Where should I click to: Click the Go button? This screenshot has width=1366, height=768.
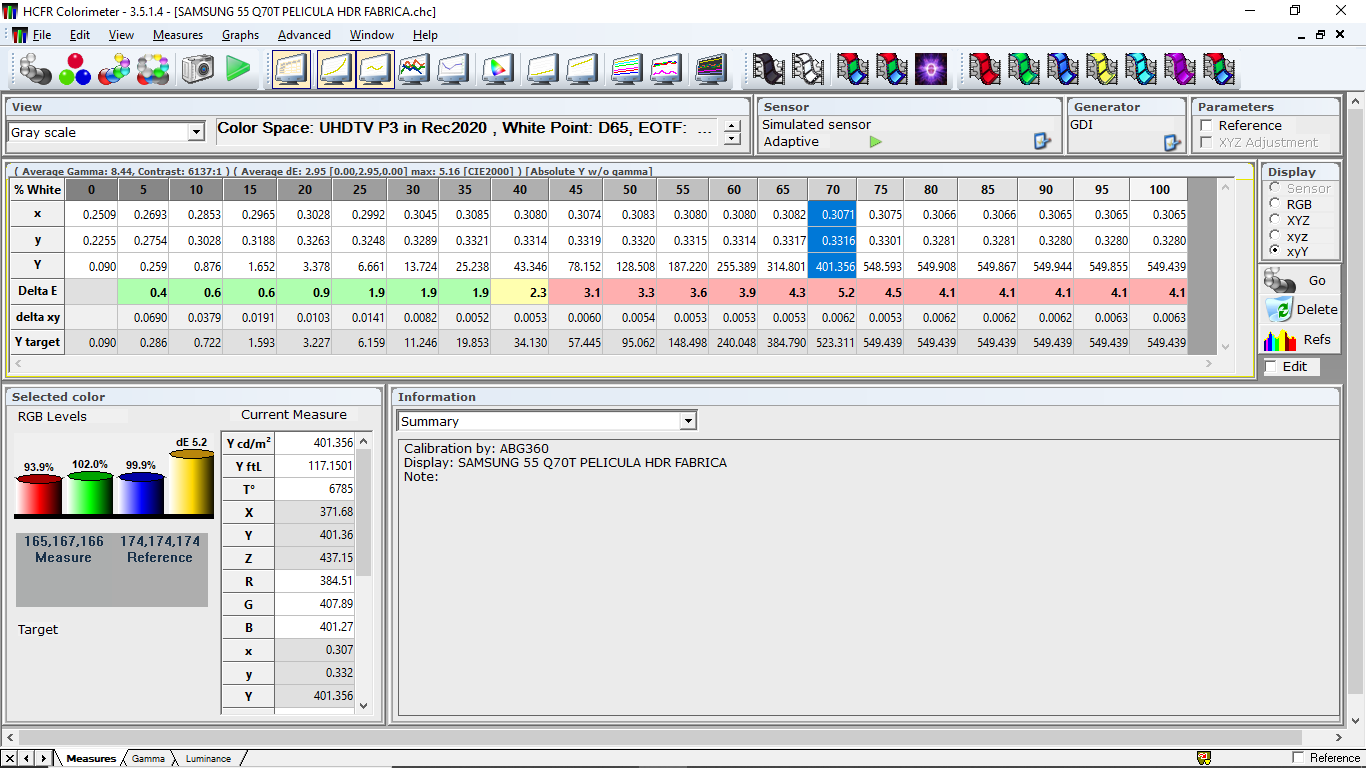[x=1299, y=280]
